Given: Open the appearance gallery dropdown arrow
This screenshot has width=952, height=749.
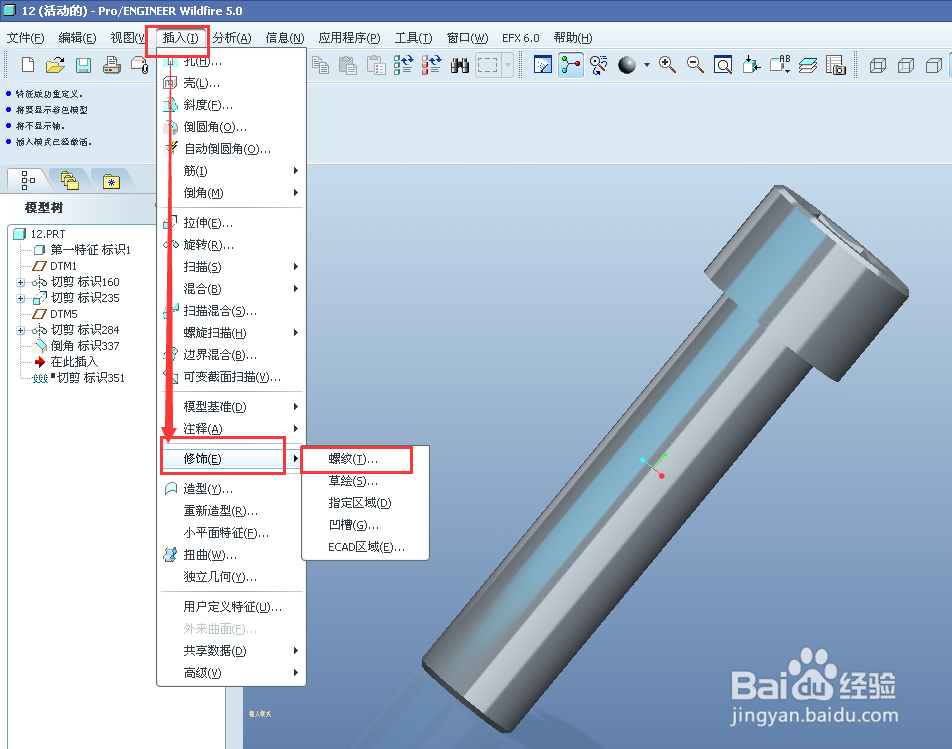Looking at the screenshot, I should coord(647,64).
